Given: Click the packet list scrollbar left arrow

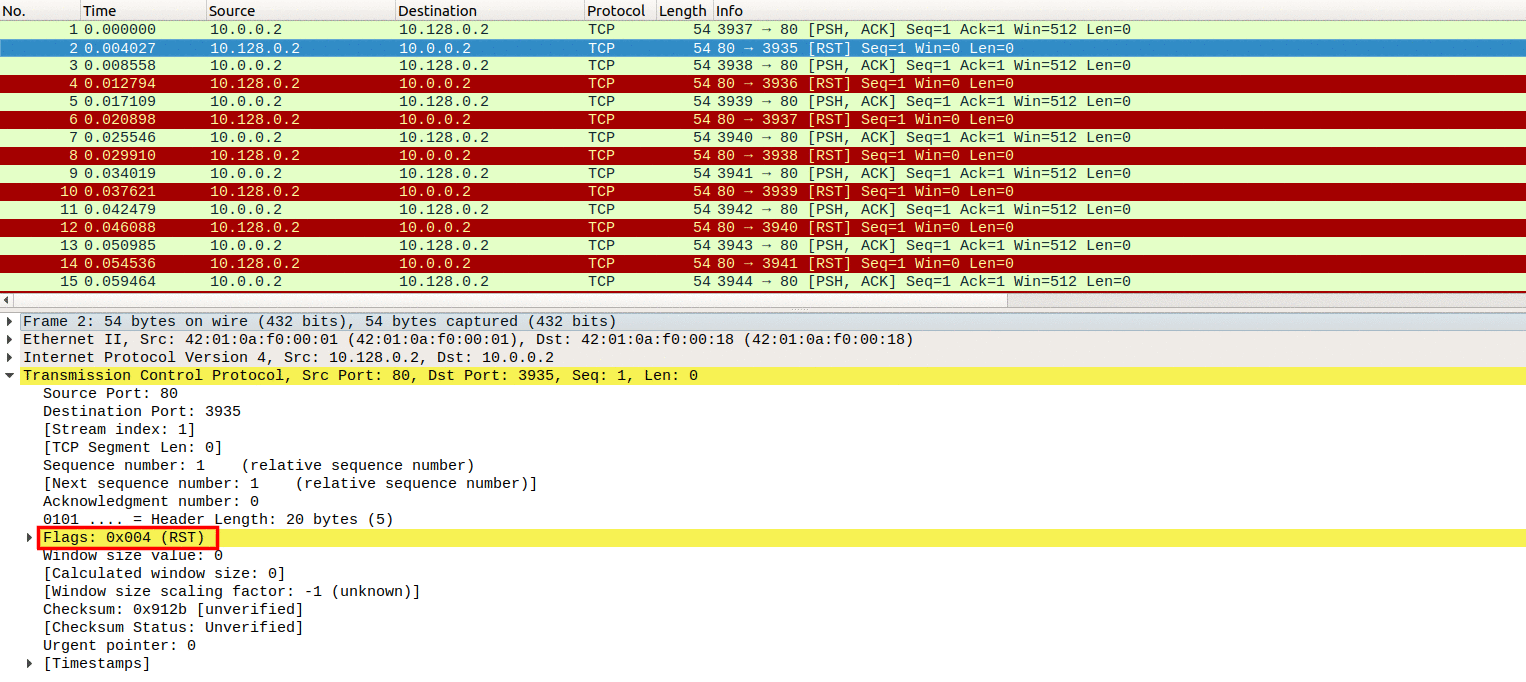Looking at the screenshot, I should 6,301.
